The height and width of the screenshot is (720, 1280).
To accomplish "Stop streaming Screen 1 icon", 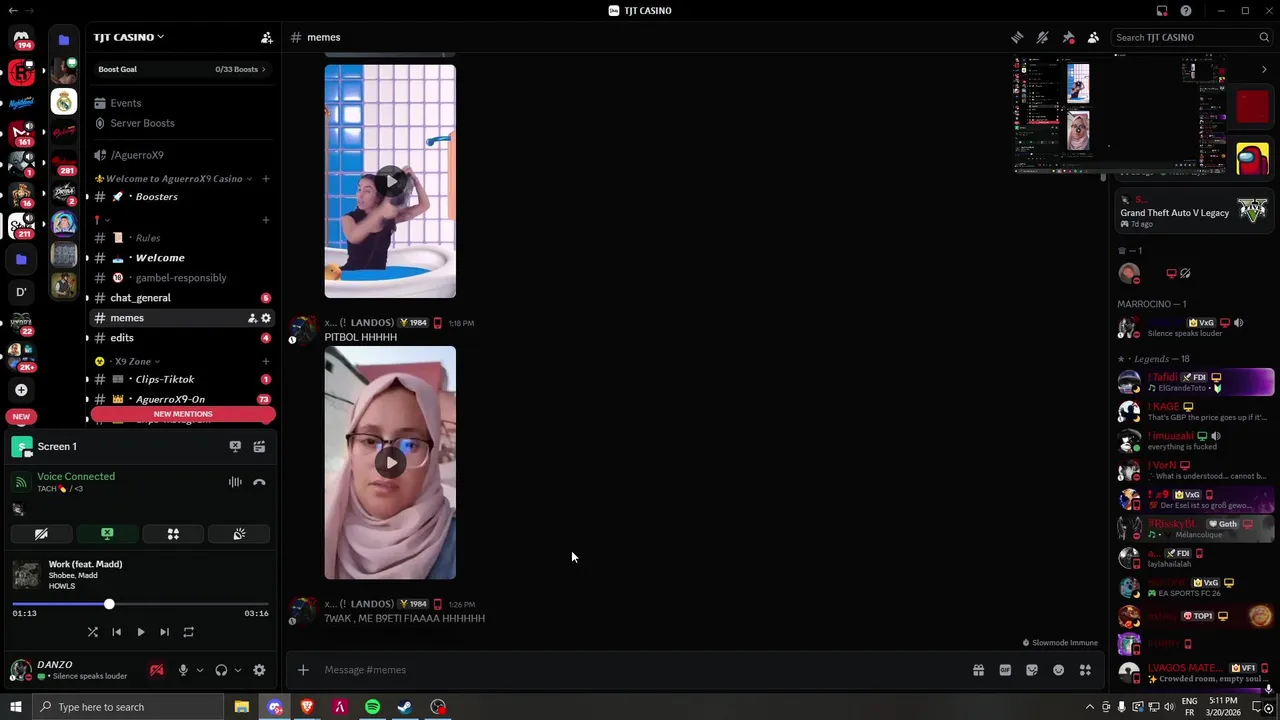I will (x=235, y=447).
